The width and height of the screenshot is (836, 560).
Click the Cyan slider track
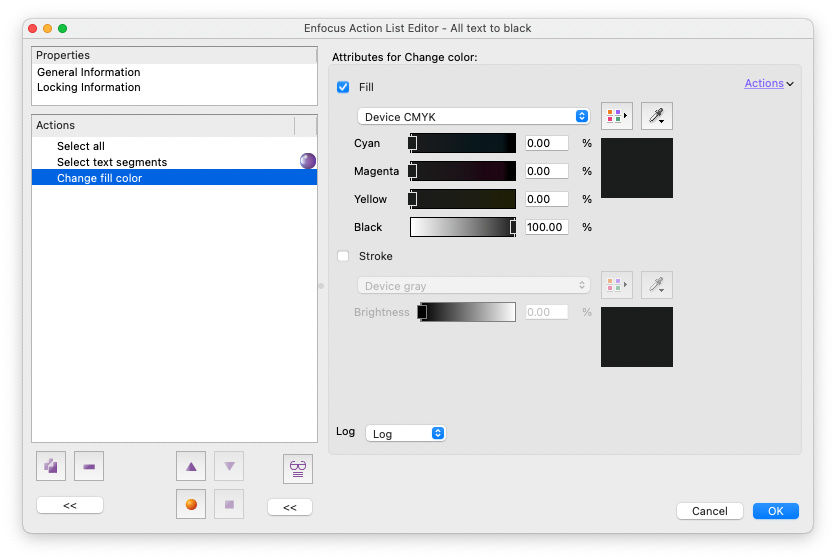463,143
